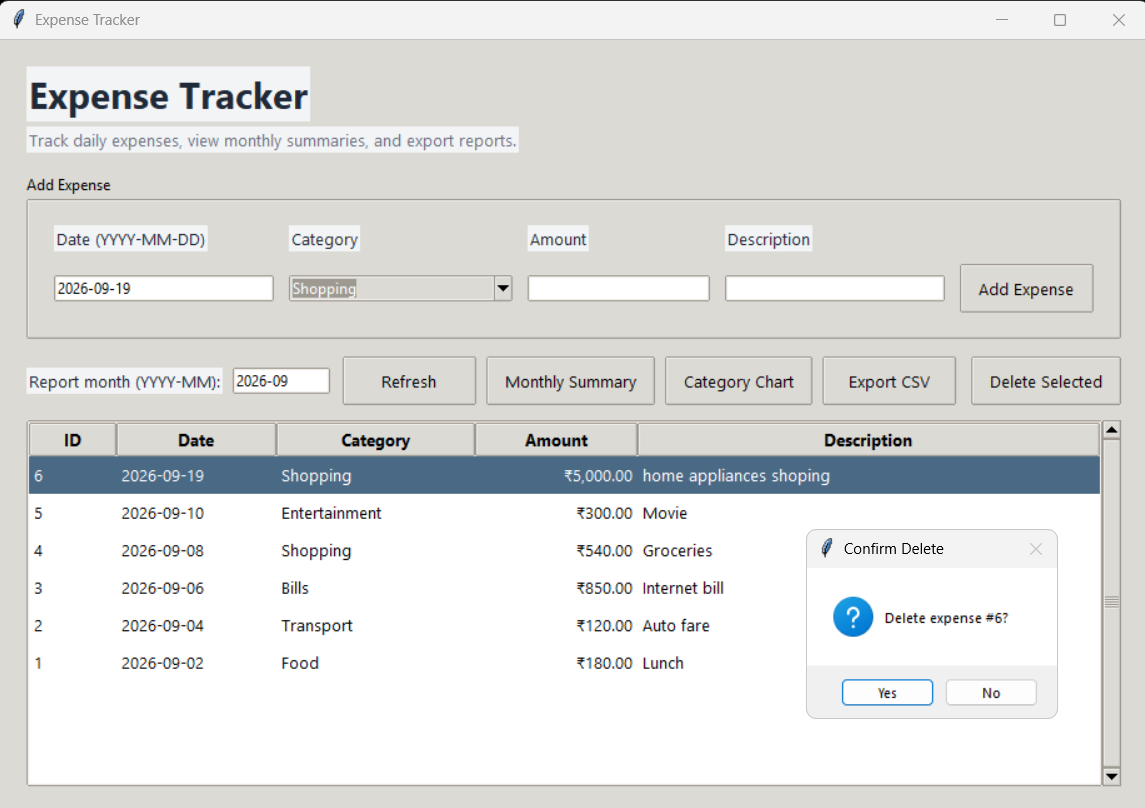Viewport: 1145px width, 808px height.
Task: Click the Refresh button
Action: [408, 381]
